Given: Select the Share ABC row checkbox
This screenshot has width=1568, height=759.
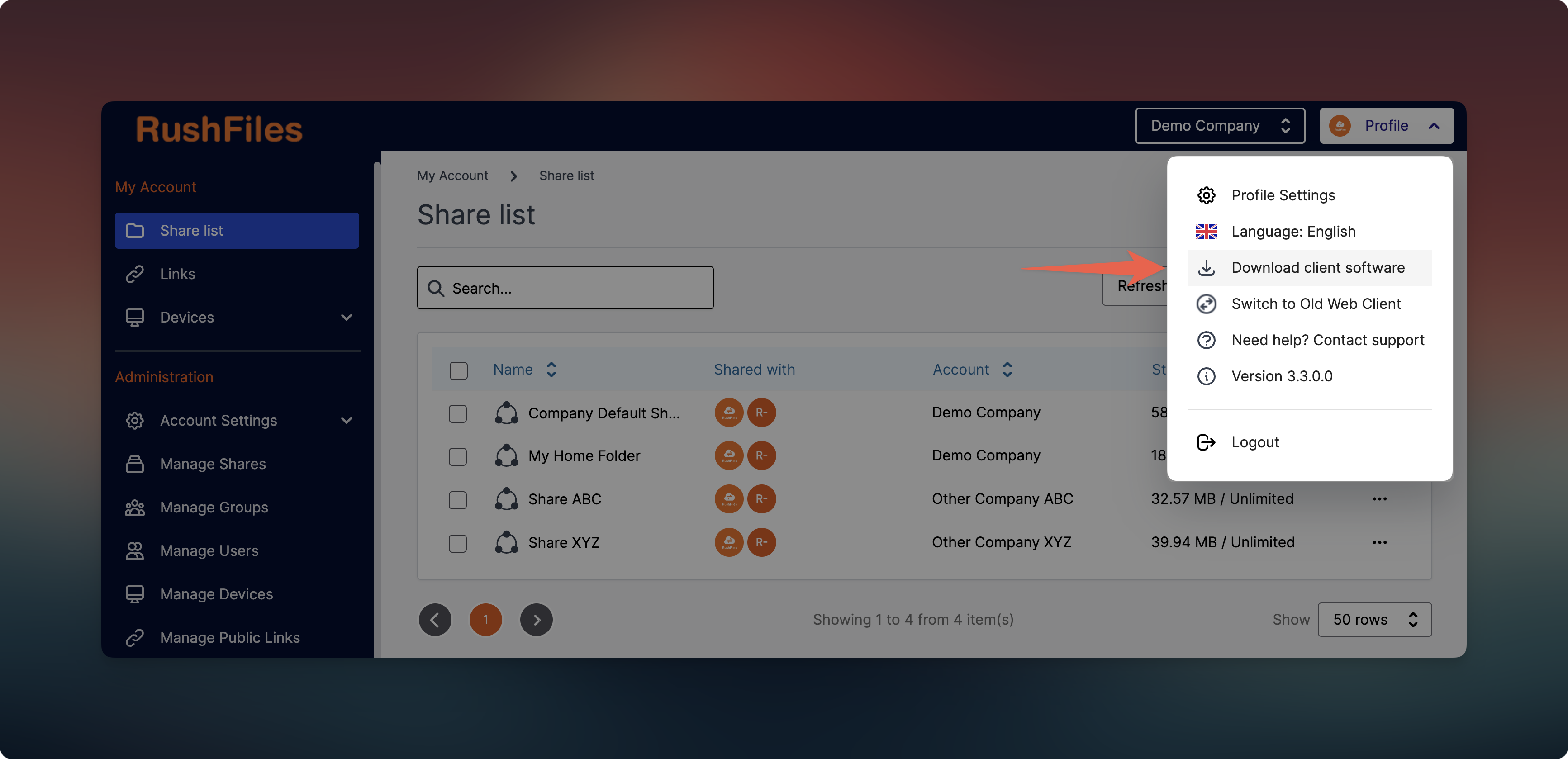Looking at the screenshot, I should 458,500.
